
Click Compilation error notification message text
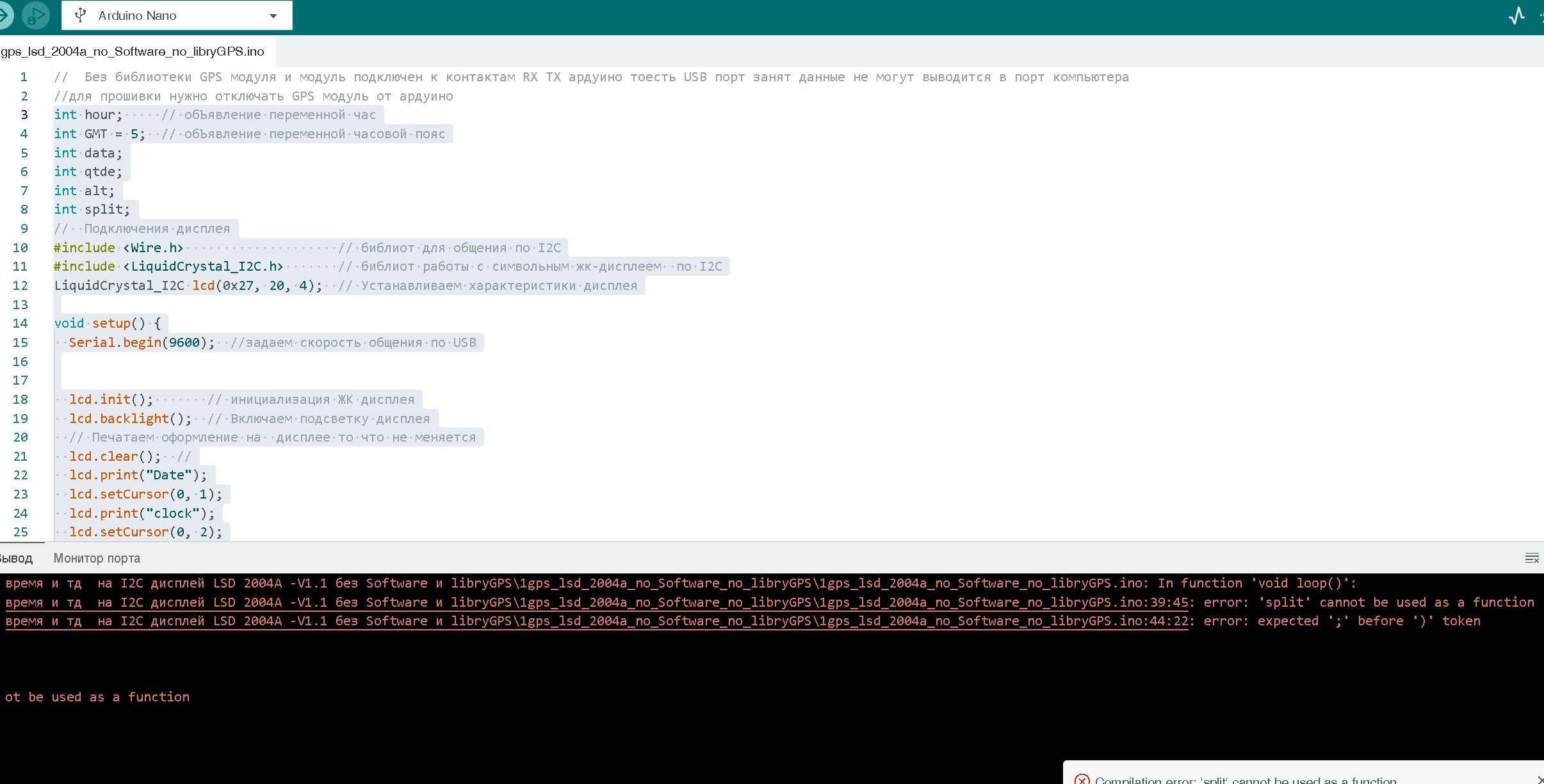pyautogui.click(x=1246, y=780)
